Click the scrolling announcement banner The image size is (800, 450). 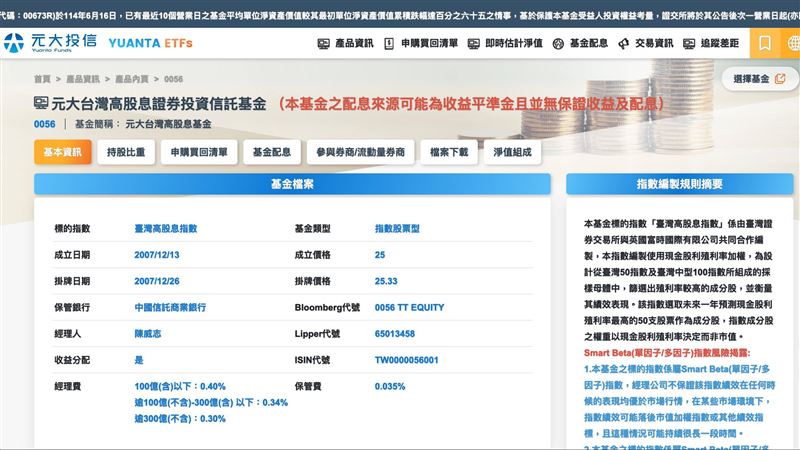click(x=400, y=15)
